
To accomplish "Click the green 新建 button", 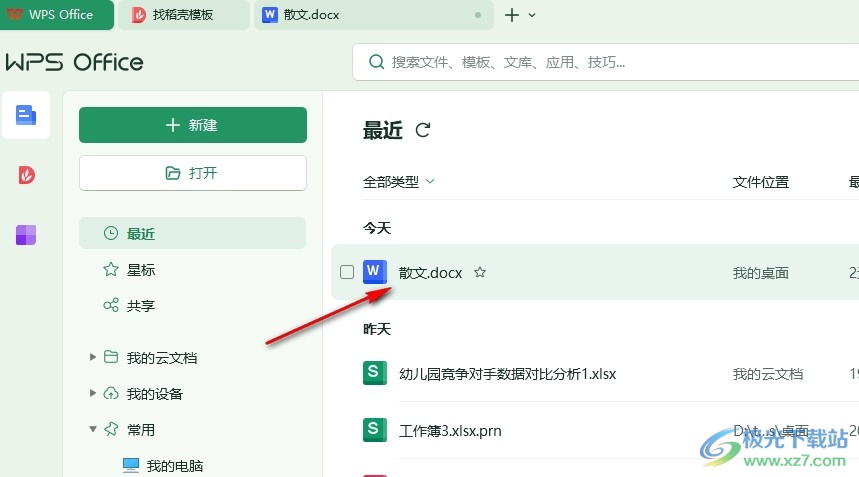I will coord(192,125).
